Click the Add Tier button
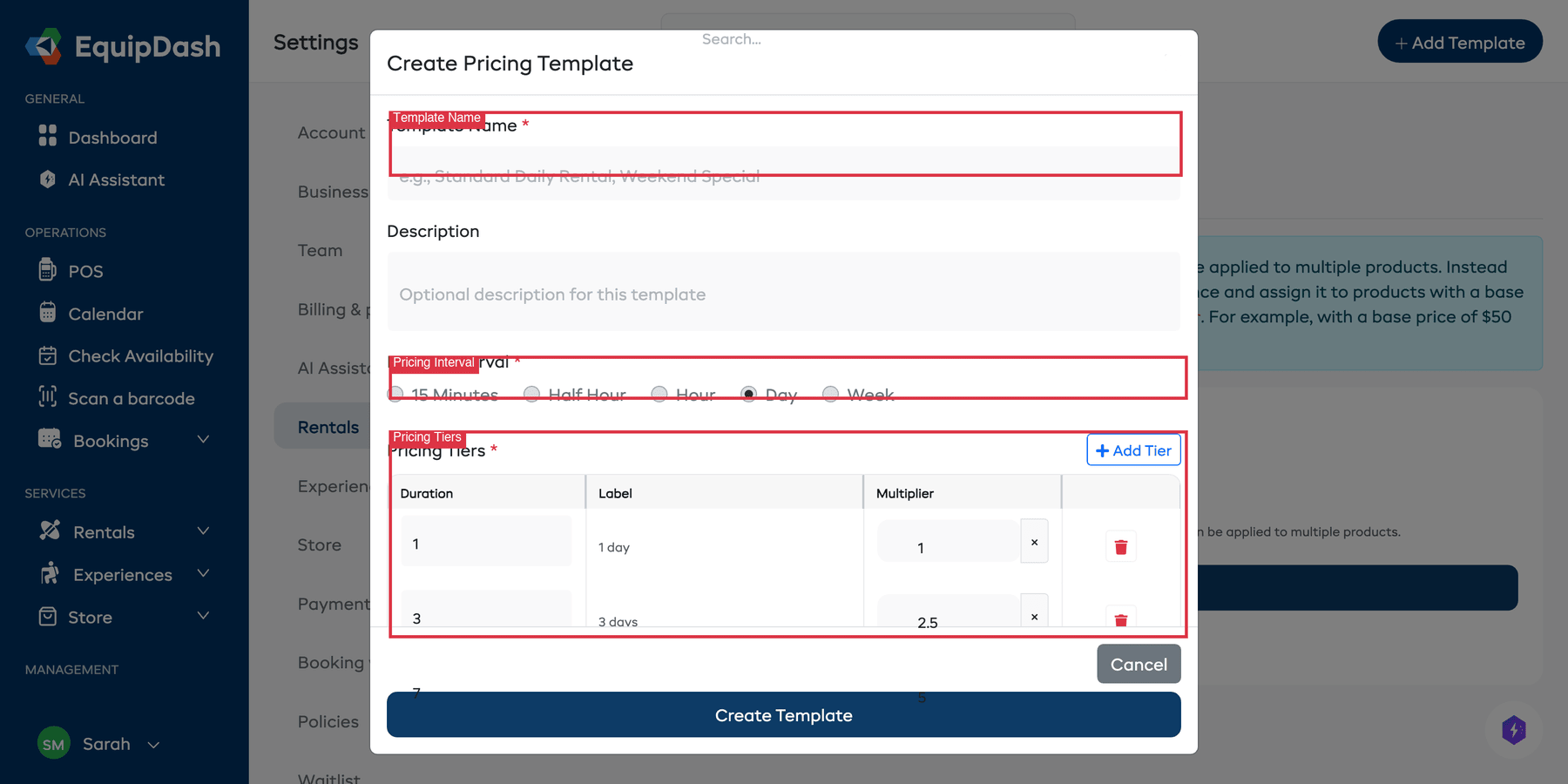This screenshot has width=1568, height=784. tap(1133, 449)
